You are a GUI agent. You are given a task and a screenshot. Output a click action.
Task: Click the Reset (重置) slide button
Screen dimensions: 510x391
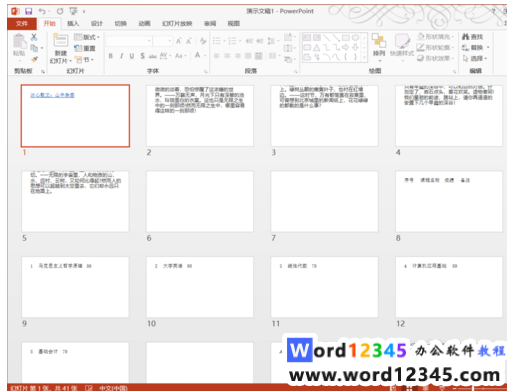pyautogui.click(x=85, y=48)
